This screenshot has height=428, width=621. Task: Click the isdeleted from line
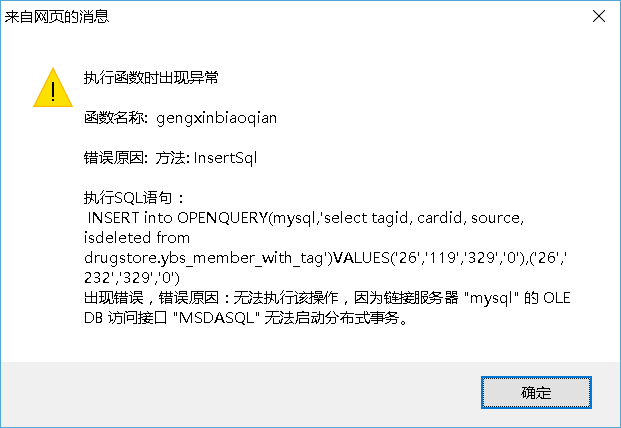pos(137,238)
